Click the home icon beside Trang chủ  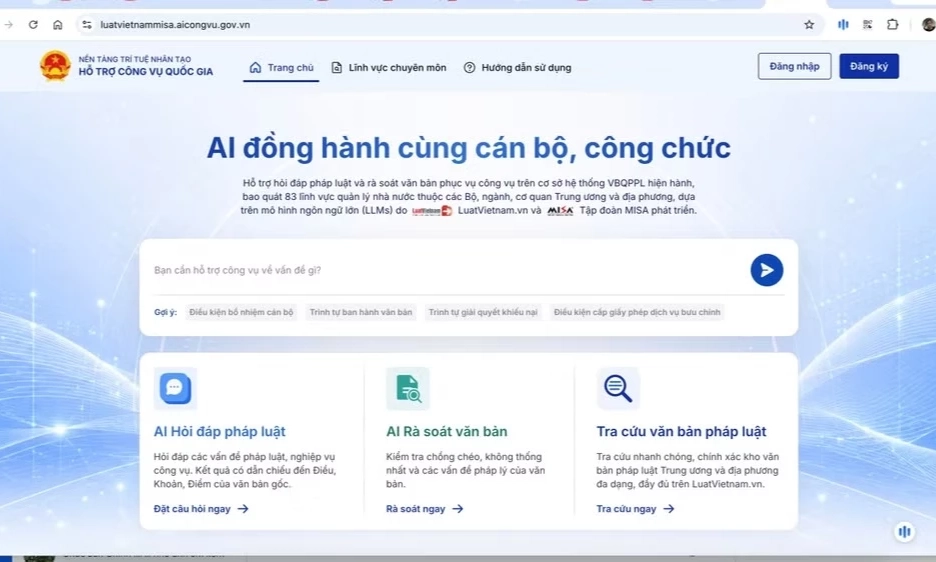pyautogui.click(x=255, y=67)
